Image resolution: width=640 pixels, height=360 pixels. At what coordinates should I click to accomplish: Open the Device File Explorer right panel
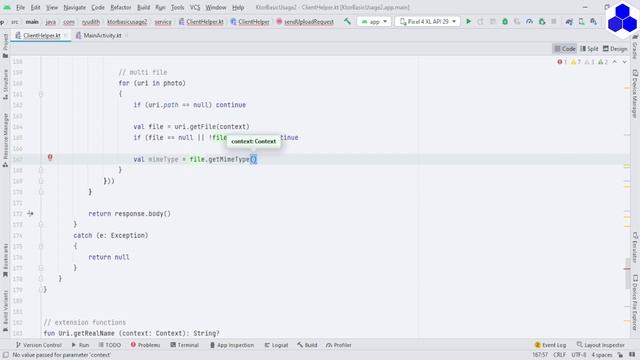(x=635, y=302)
